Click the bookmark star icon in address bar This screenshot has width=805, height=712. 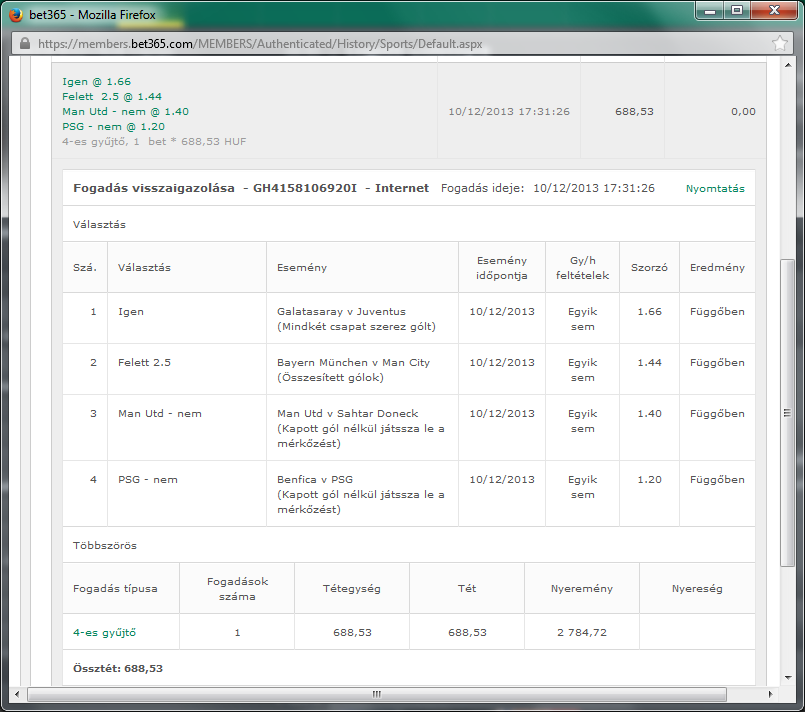tap(779, 43)
